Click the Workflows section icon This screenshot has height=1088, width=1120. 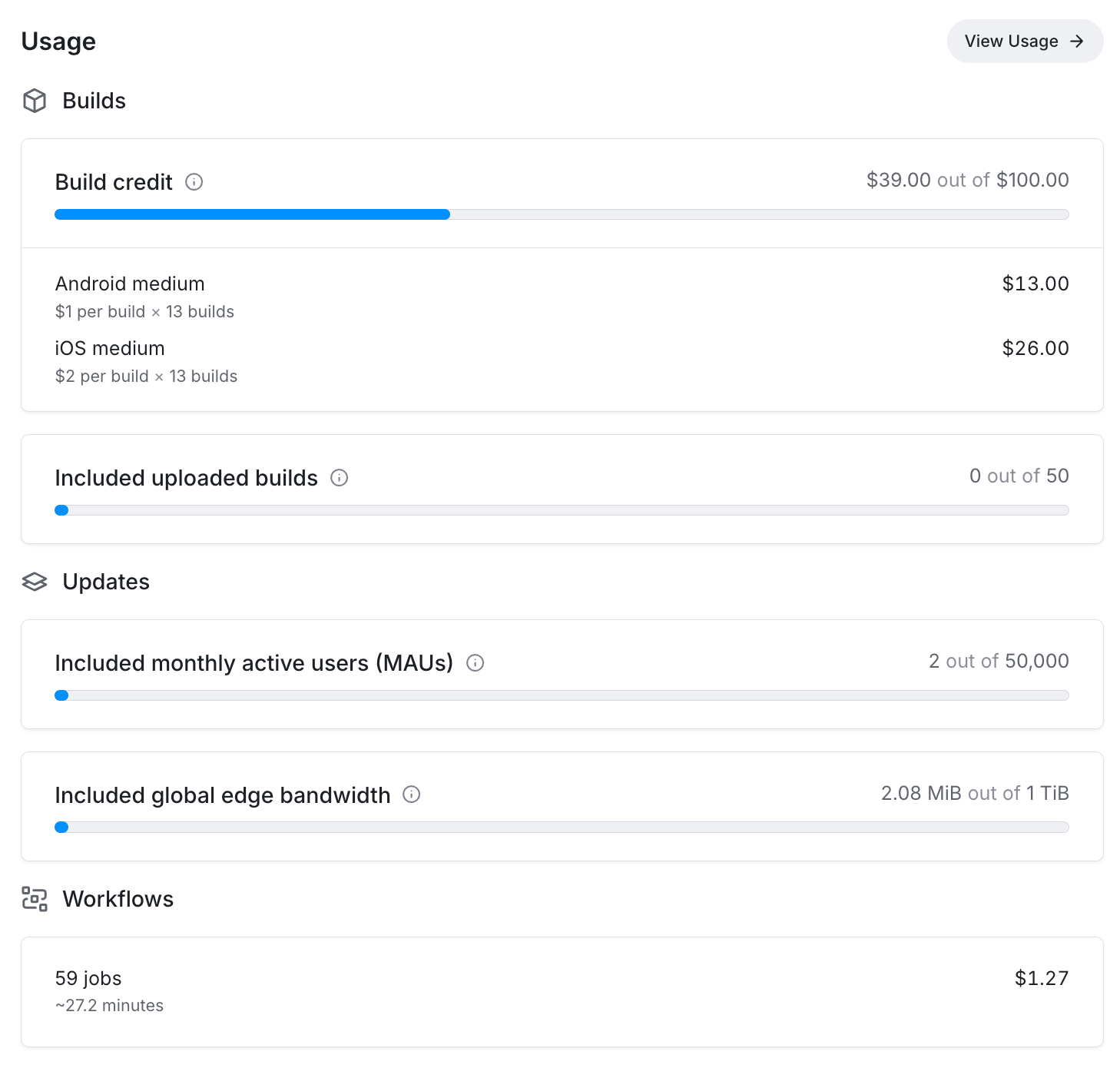click(x=35, y=899)
